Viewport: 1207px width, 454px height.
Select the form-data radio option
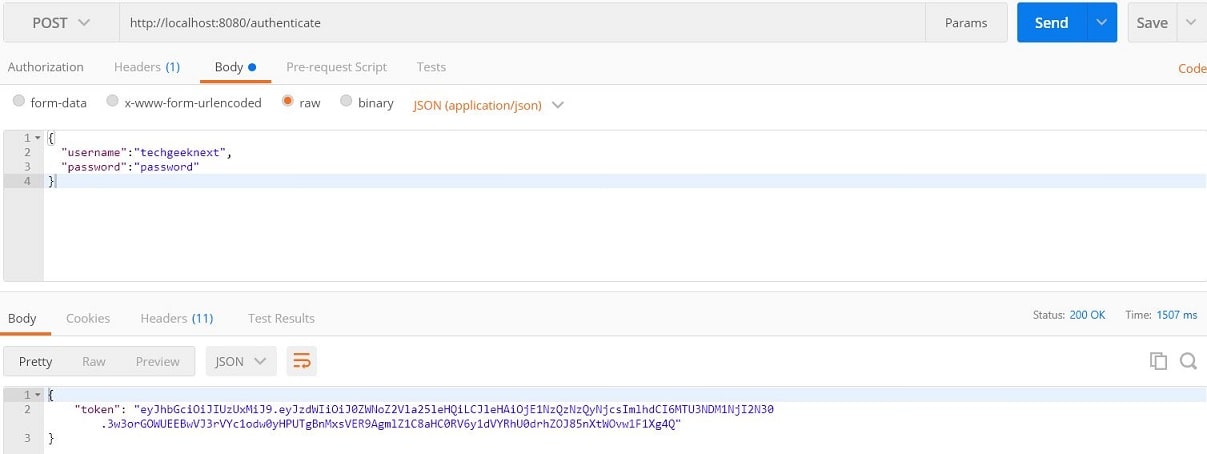[19, 102]
